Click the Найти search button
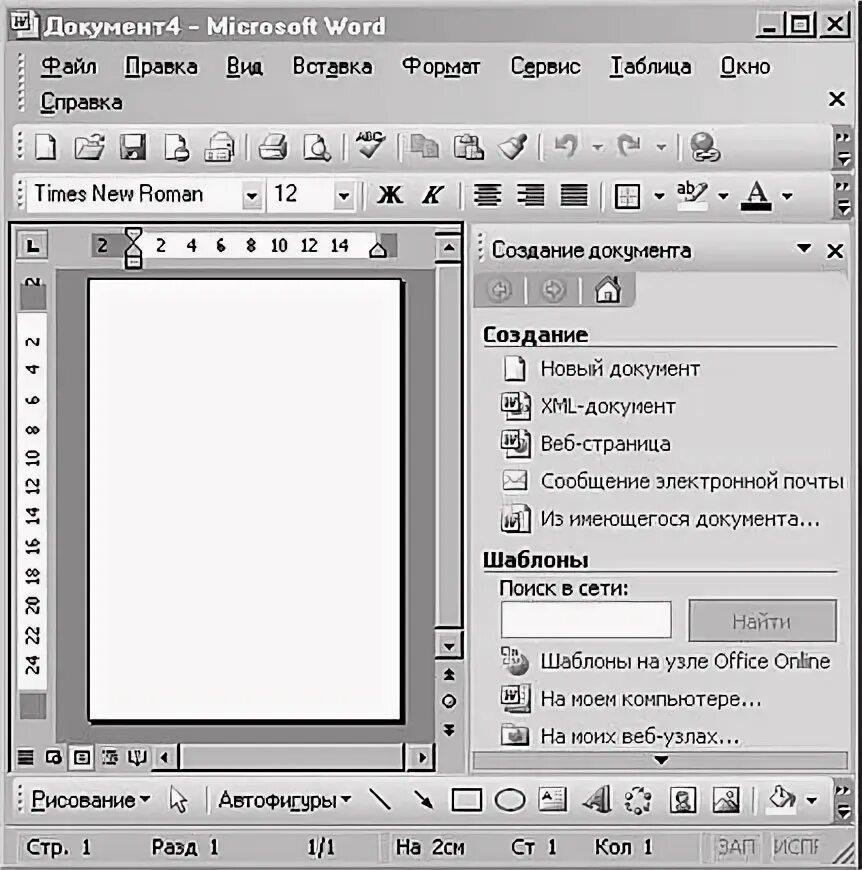This screenshot has width=862, height=870. 762,620
